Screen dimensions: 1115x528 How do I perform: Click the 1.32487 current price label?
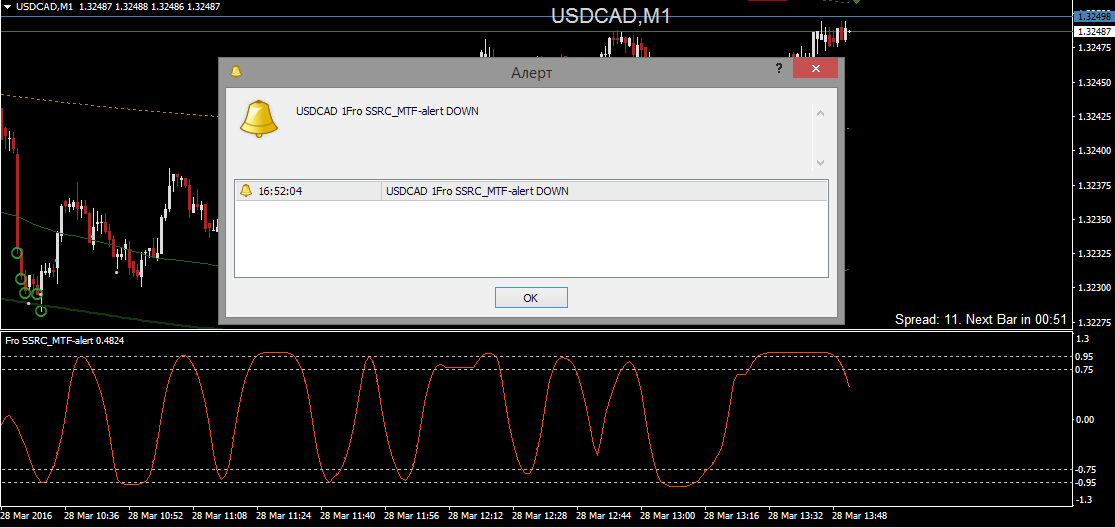pyautogui.click(x=1095, y=32)
